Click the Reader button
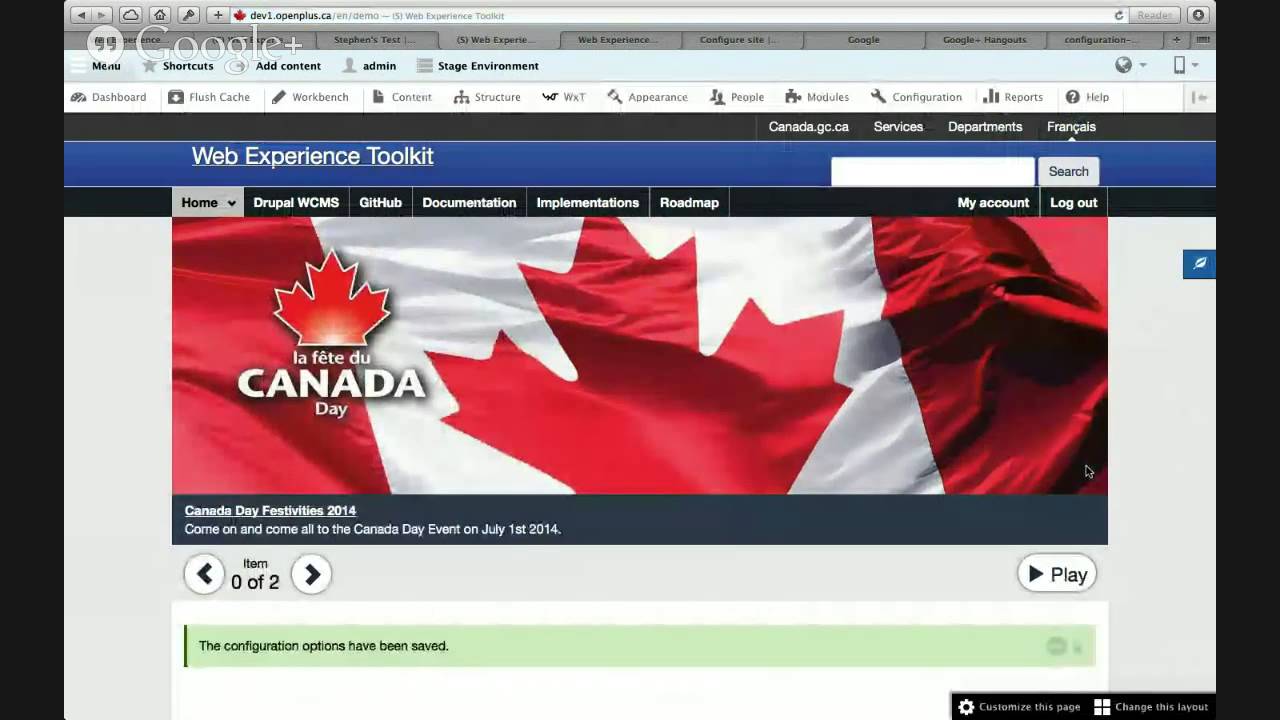This screenshot has width=1280, height=720. [1154, 15]
